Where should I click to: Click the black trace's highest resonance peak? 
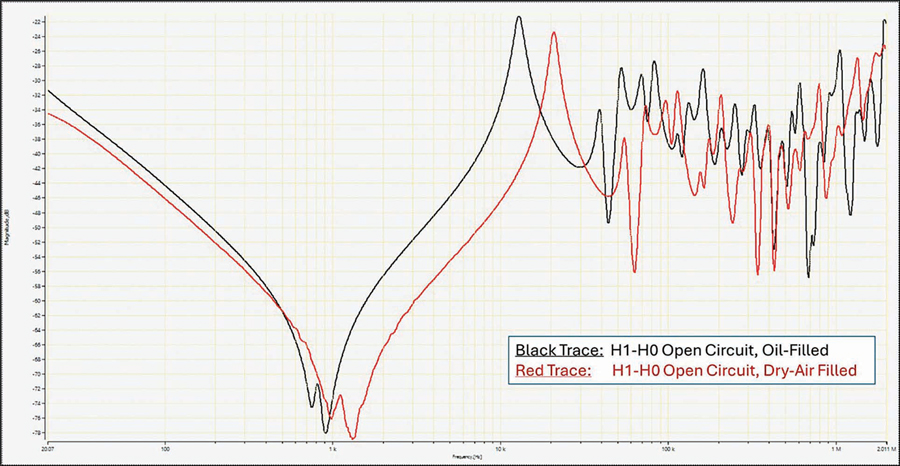click(x=518, y=17)
